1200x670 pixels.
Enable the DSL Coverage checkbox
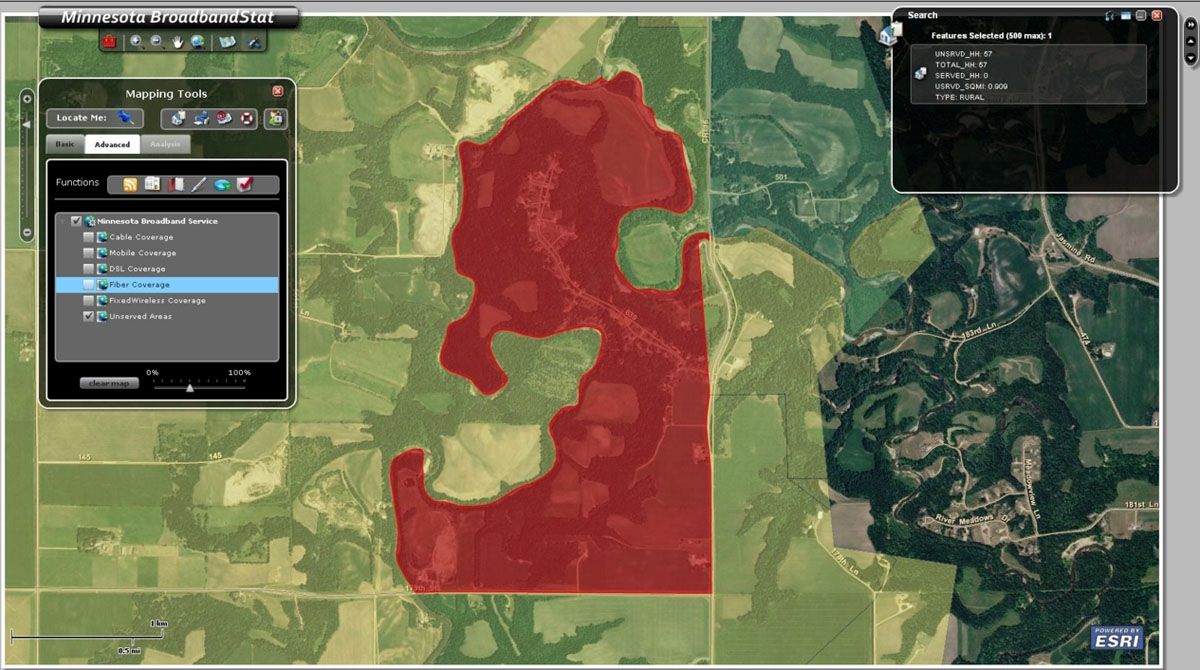click(x=88, y=269)
